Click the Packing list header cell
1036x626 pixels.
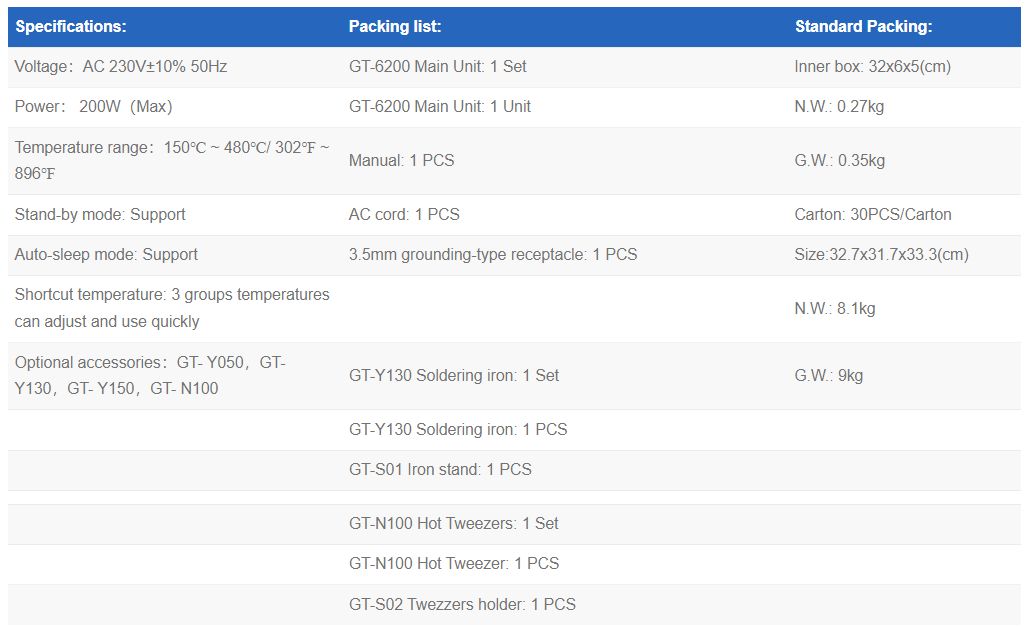click(x=395, y=27)
